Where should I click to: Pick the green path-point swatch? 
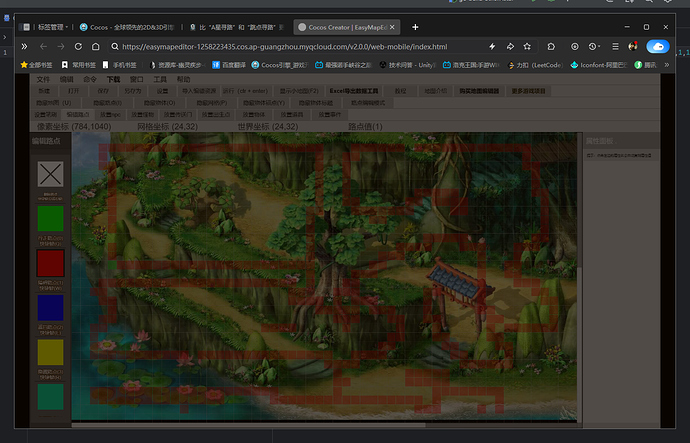(x=51, y=219)
